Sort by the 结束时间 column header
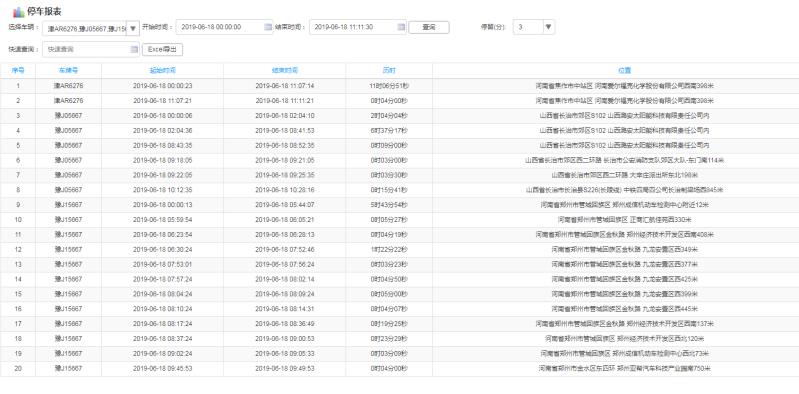Viewport: 799px width, 394px height. tap(285, 70)
